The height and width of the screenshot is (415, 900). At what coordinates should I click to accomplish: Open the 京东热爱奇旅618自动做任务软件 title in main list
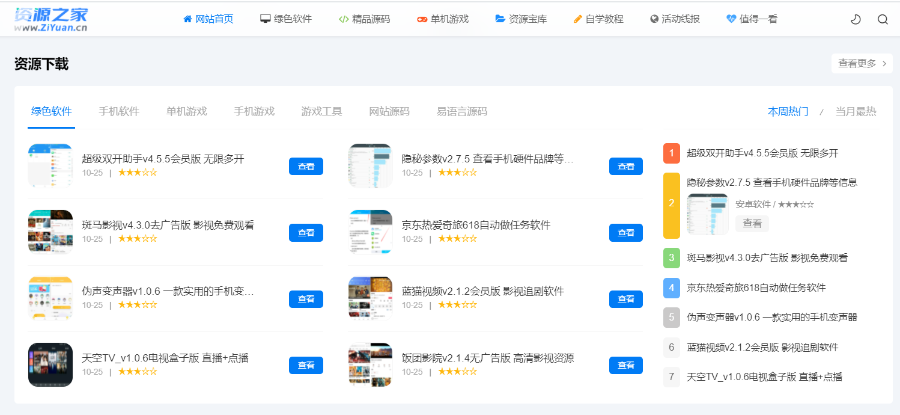tap(476, 225)
